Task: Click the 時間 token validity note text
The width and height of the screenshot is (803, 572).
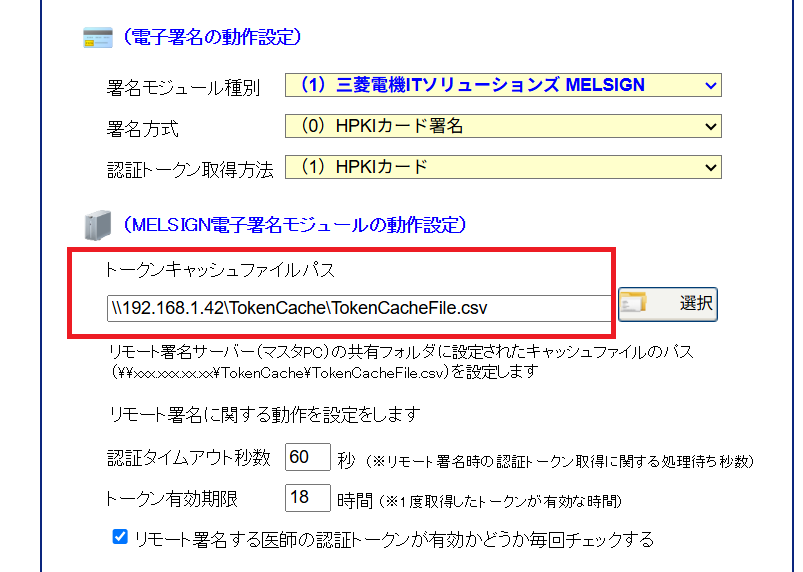Action: point(479,501)
